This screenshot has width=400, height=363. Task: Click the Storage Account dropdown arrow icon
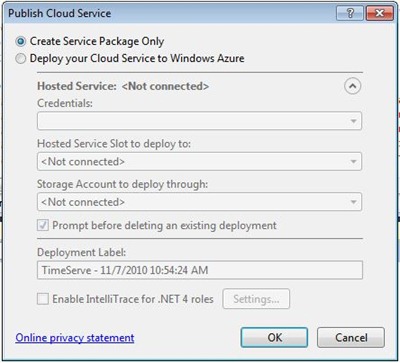[354, 202]
